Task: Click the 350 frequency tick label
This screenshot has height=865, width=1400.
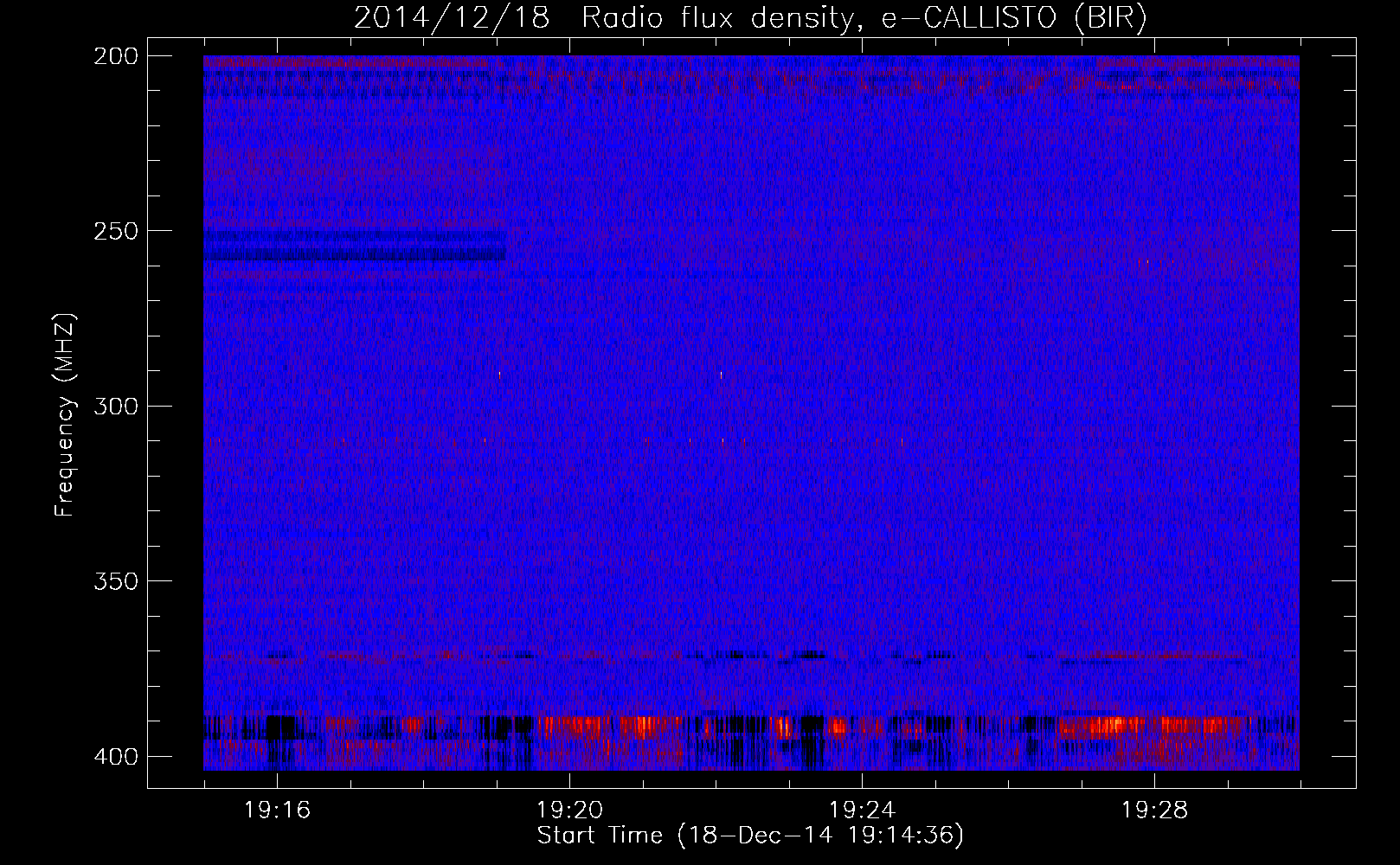Action: [x=115, y=580]
